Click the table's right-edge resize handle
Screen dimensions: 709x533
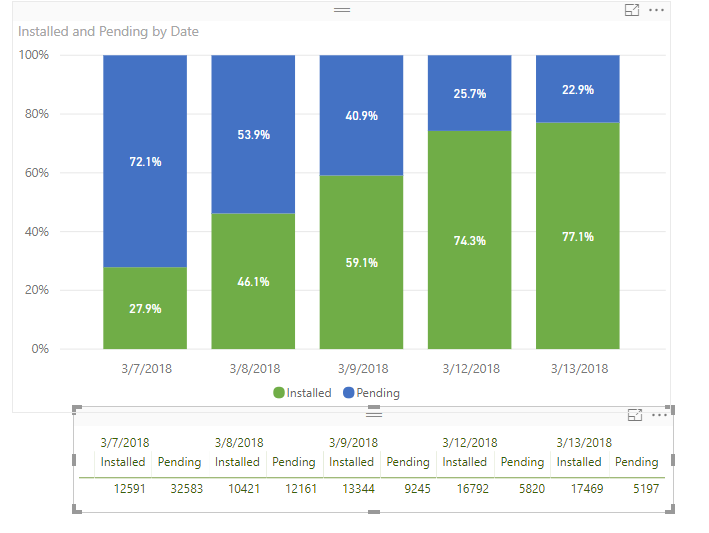(x=672, y=460)
